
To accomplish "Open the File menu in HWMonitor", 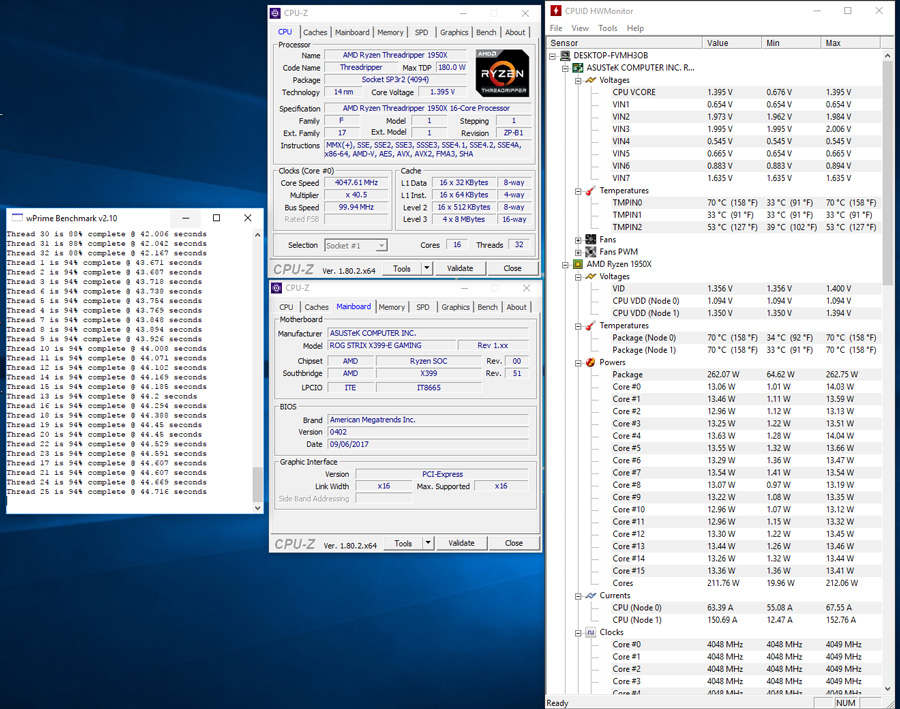I will (556, 28).
